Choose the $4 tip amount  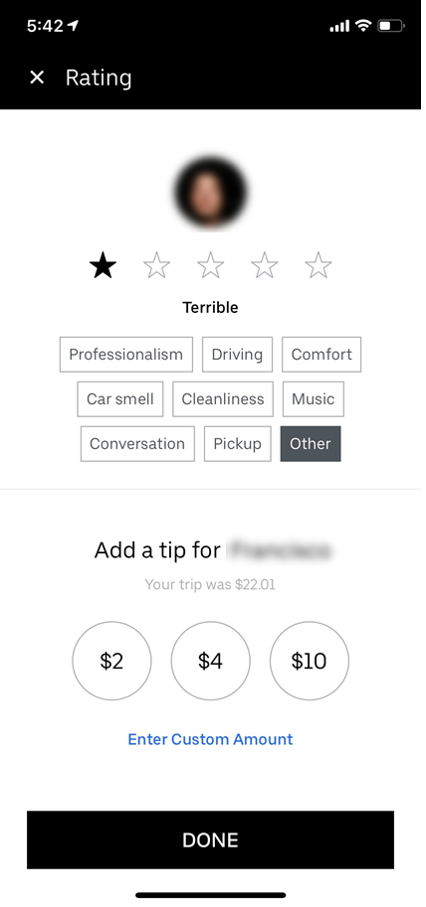tap(211, 661)
